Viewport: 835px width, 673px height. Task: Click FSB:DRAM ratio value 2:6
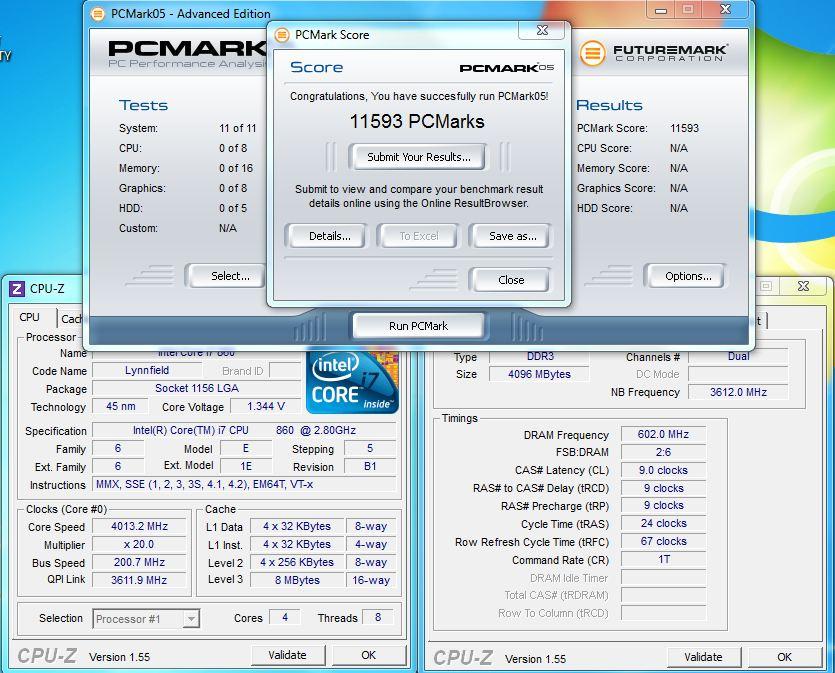click(x=664, y=453)
